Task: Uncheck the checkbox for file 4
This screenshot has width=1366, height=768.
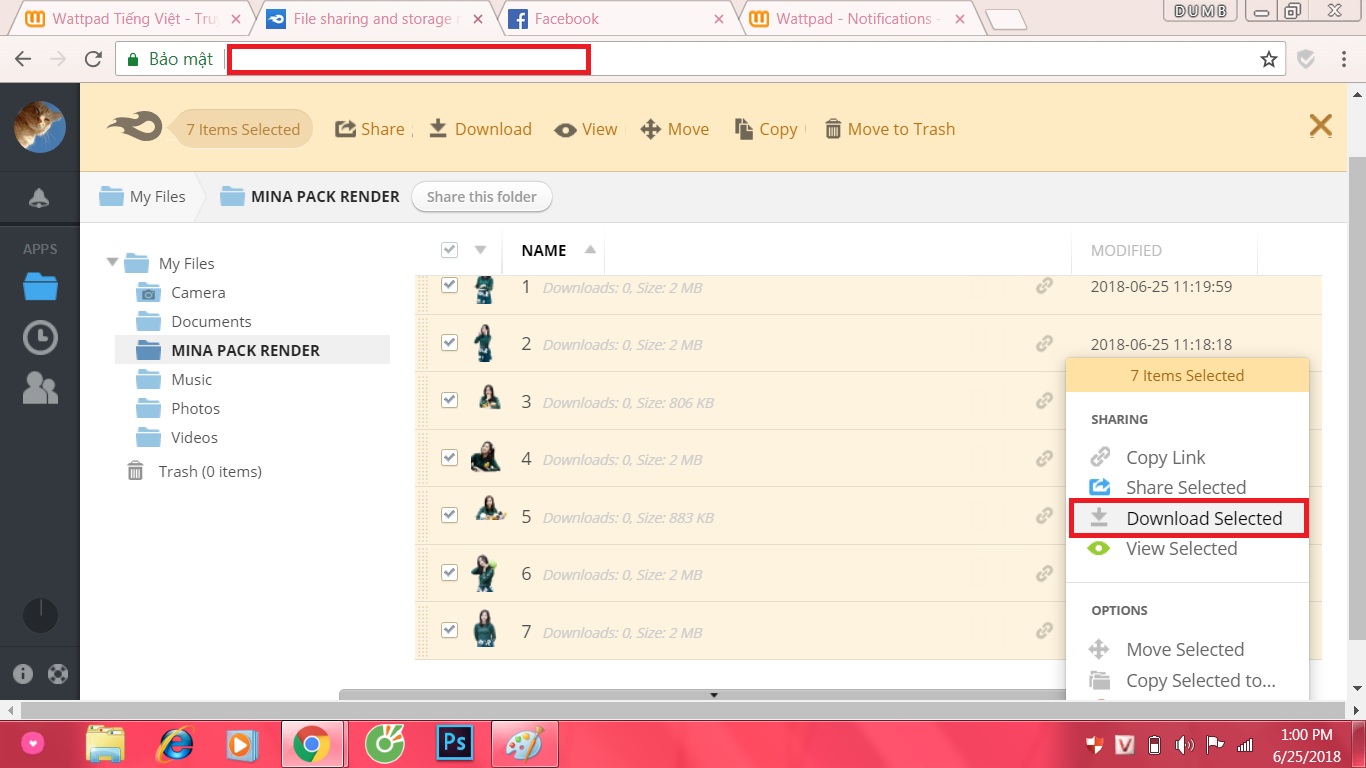Action: (449, 457)
